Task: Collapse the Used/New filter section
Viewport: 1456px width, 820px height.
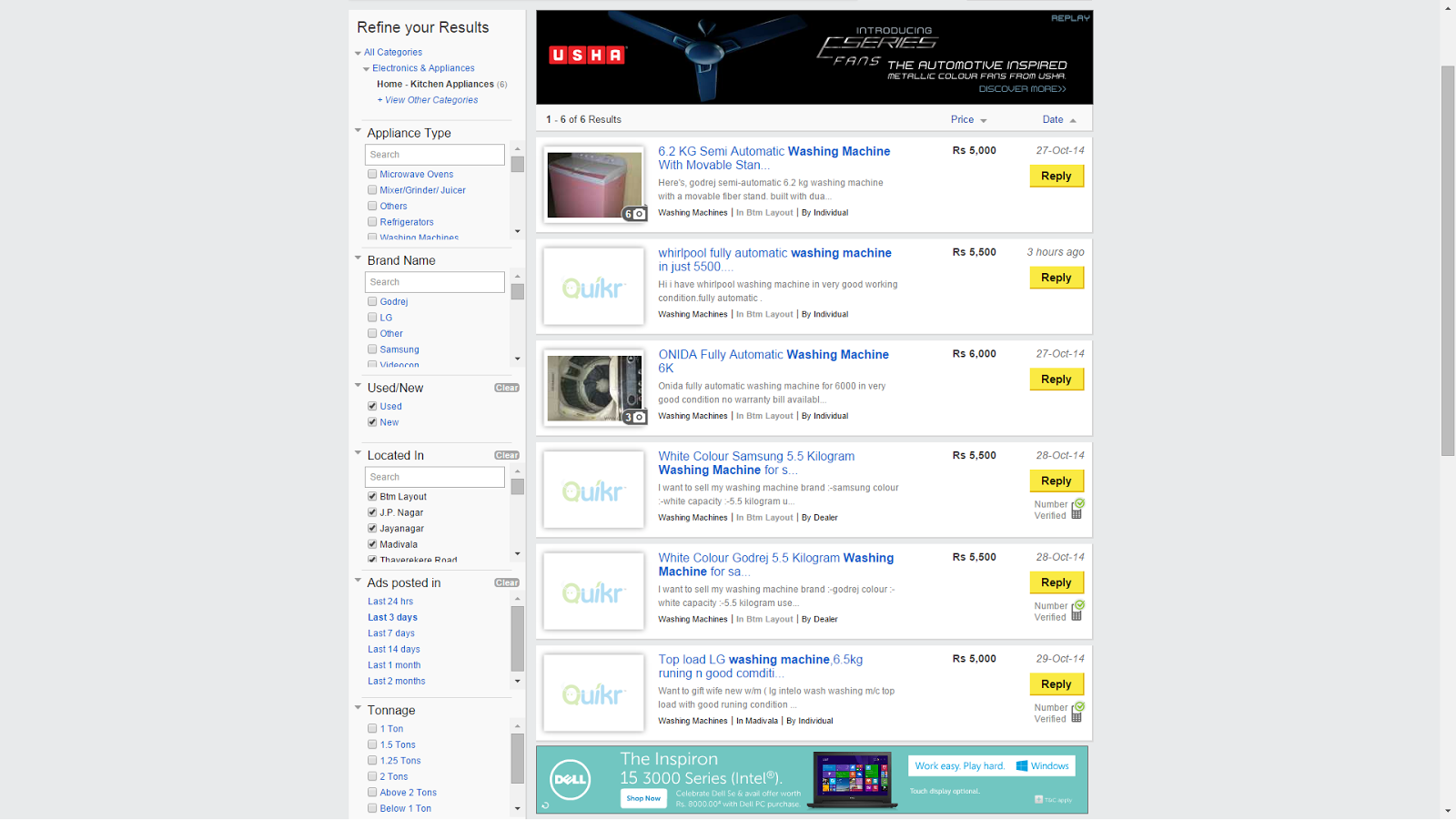Action: [358, 386]
